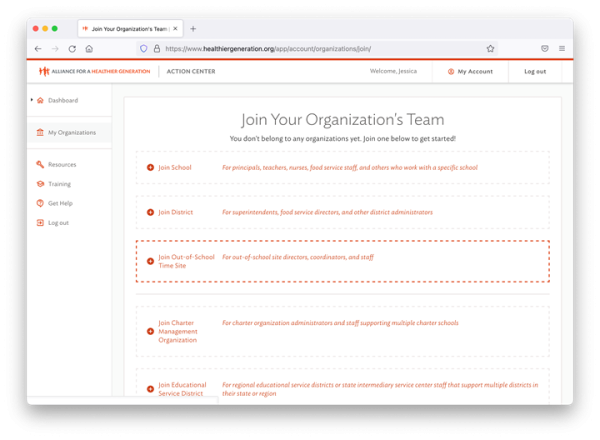Click the plus icon beside Join School
Viewport: 600px width, 440px height.
150,168
